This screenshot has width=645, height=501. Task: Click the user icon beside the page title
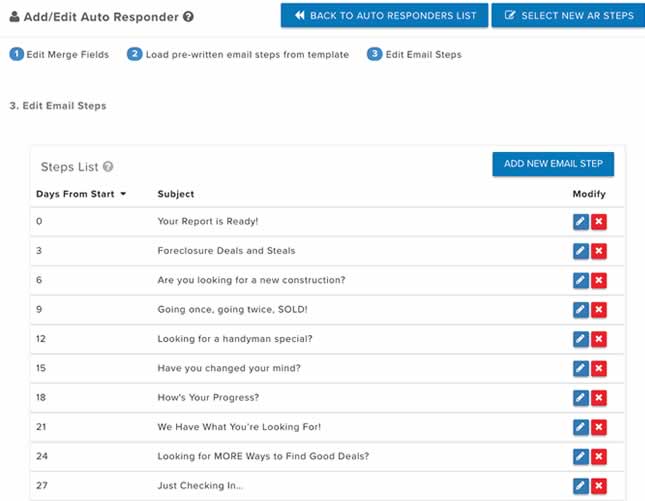pyautogui.click(x=14, y=17)
